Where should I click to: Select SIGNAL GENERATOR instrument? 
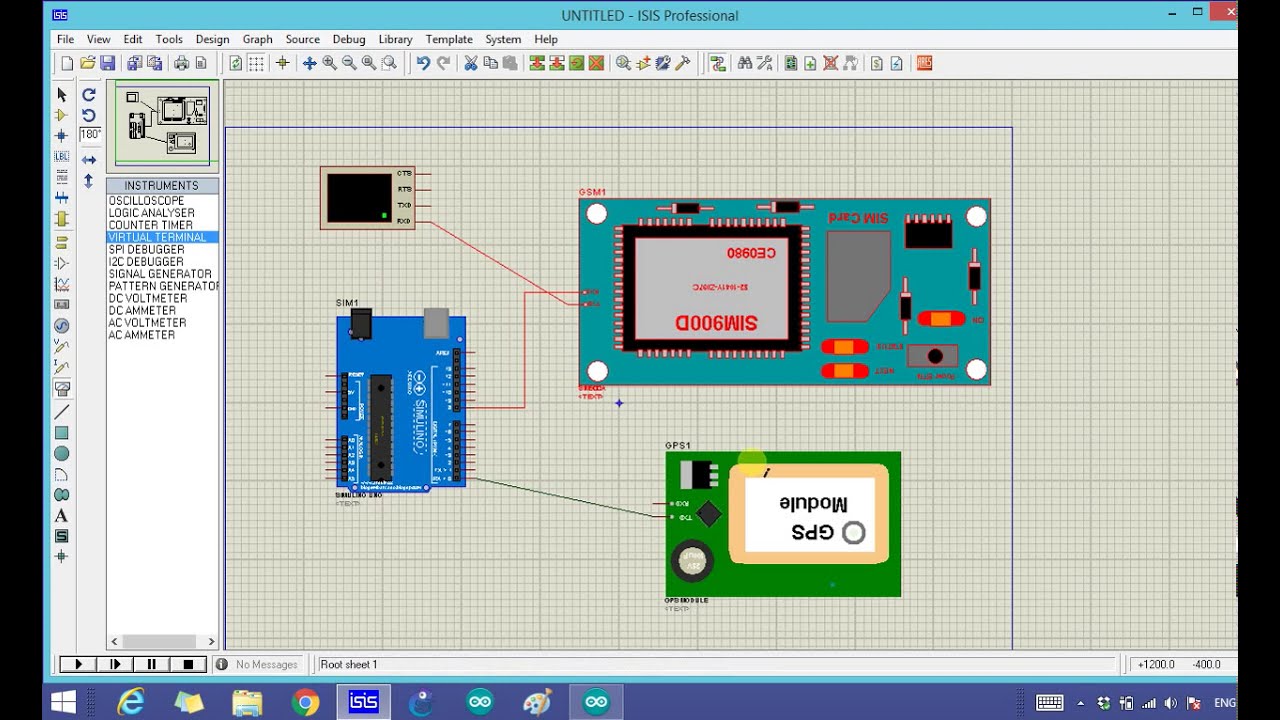click(x=160, y=274)
